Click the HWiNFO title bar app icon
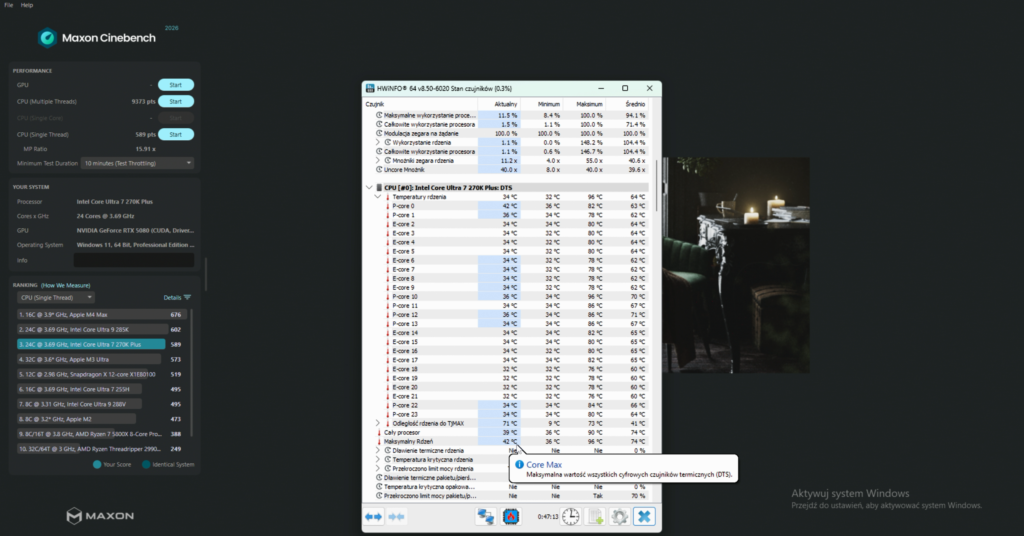Image resolution: width=1024 pixels, height=536 pixels. [370, 88]
